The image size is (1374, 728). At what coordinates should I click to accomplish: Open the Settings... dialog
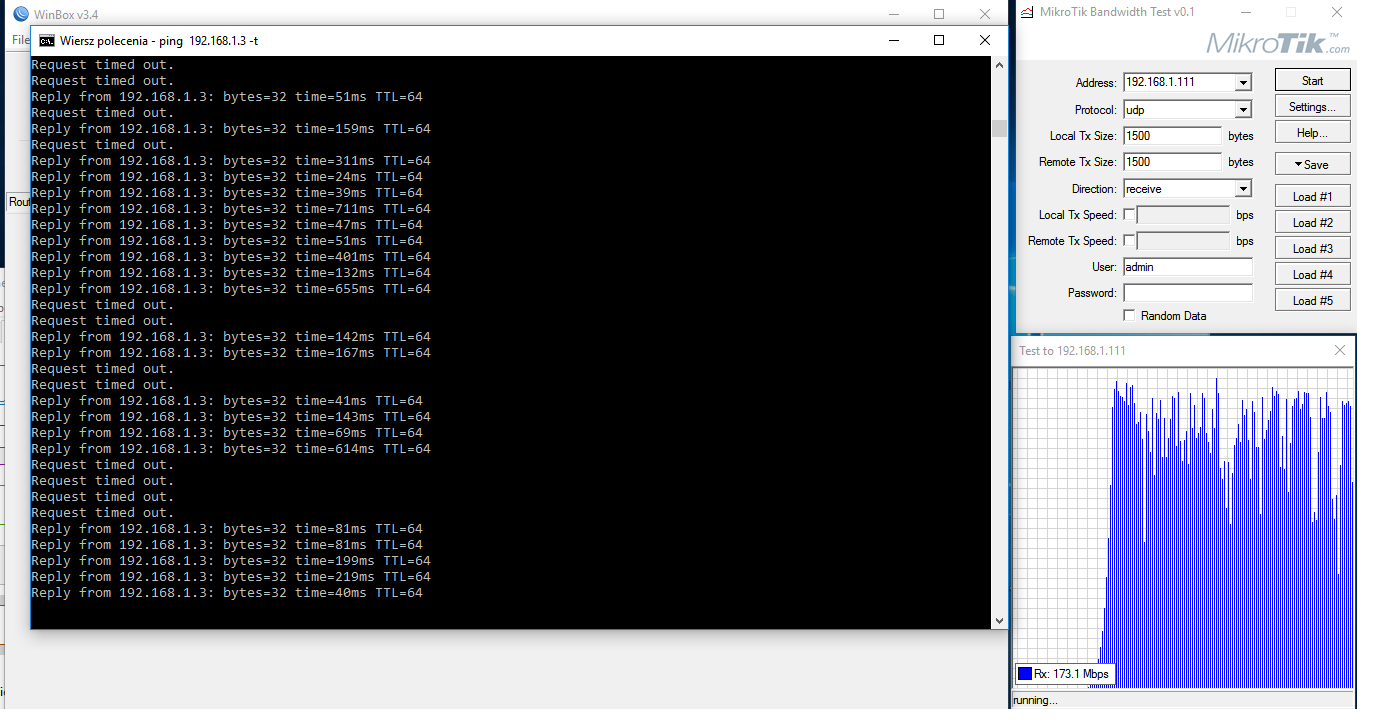point(1312,107)
